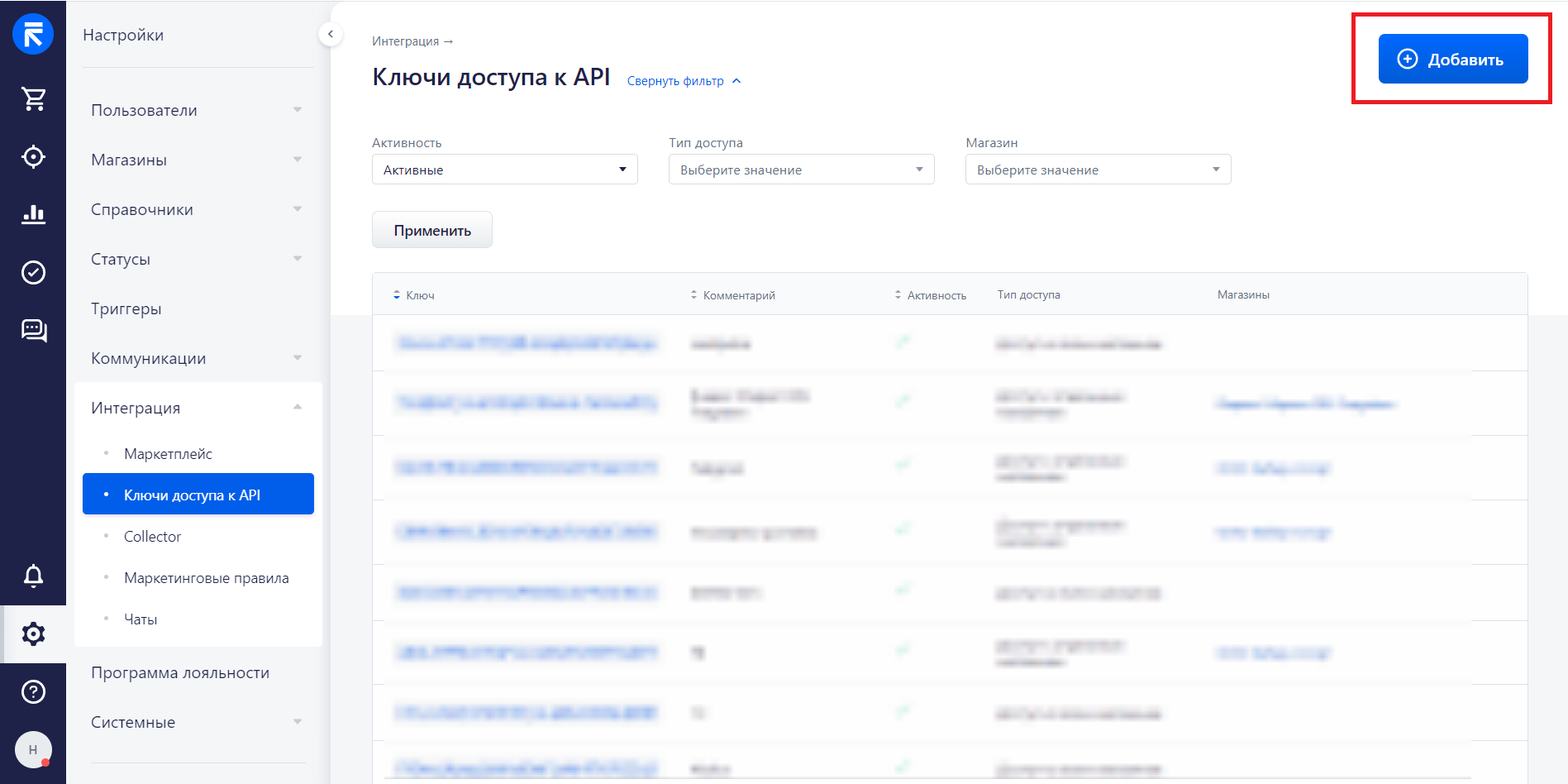Expand the Системные menu group
This screenshot has width=1568, height=784.
click(198, 722)
